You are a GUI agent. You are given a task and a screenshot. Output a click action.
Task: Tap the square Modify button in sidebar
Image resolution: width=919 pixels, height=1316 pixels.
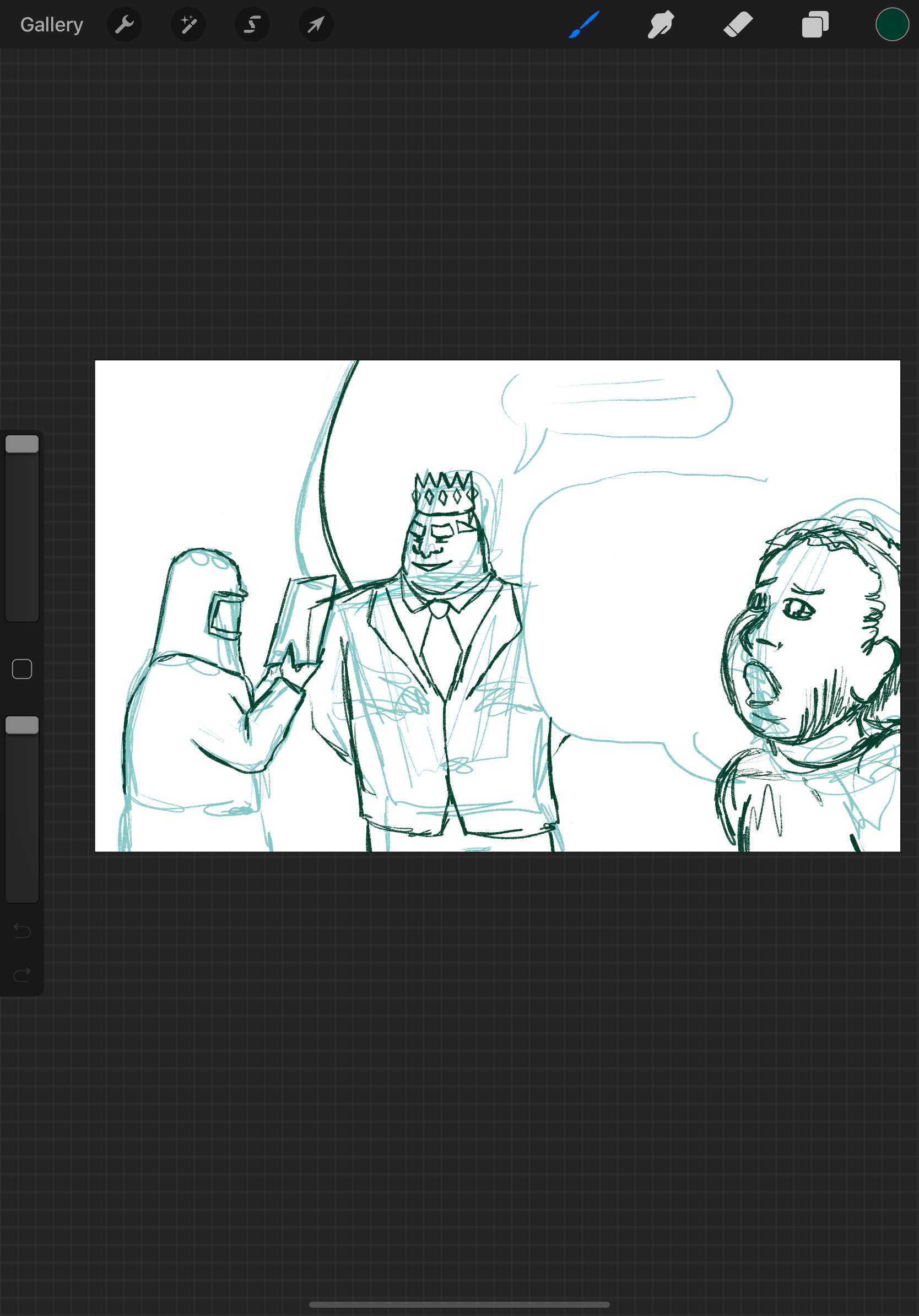click(22, 669)
